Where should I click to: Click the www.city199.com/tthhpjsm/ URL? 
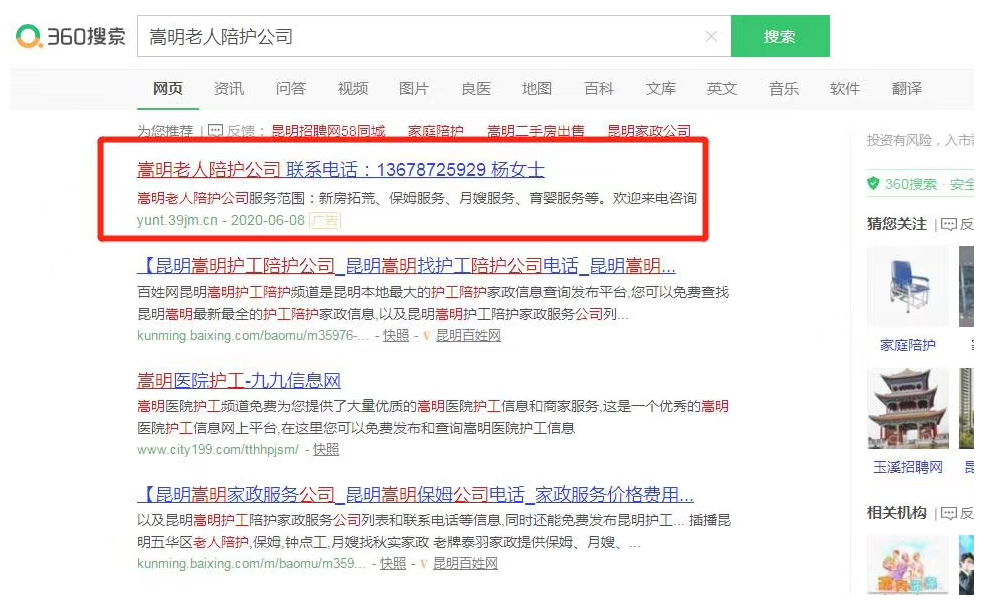point(218,449)
